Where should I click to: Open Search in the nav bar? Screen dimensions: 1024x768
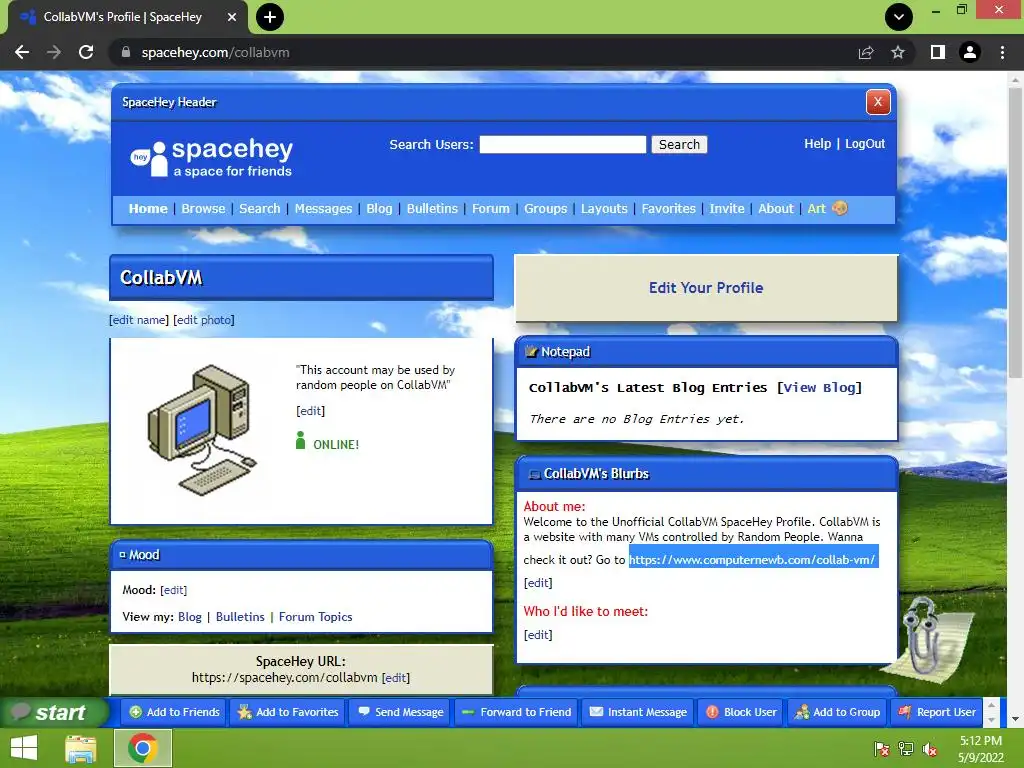tap(259, 208)
